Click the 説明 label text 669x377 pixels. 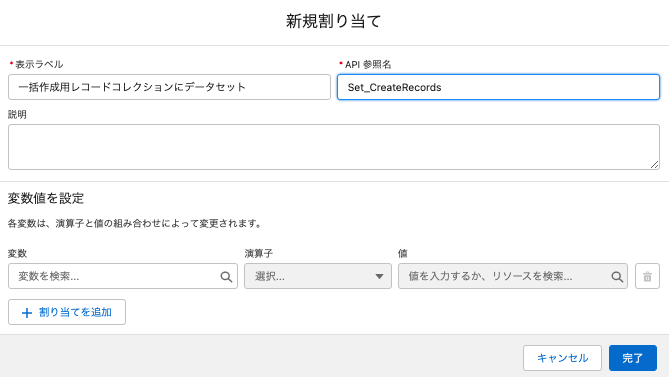[17, 114]
